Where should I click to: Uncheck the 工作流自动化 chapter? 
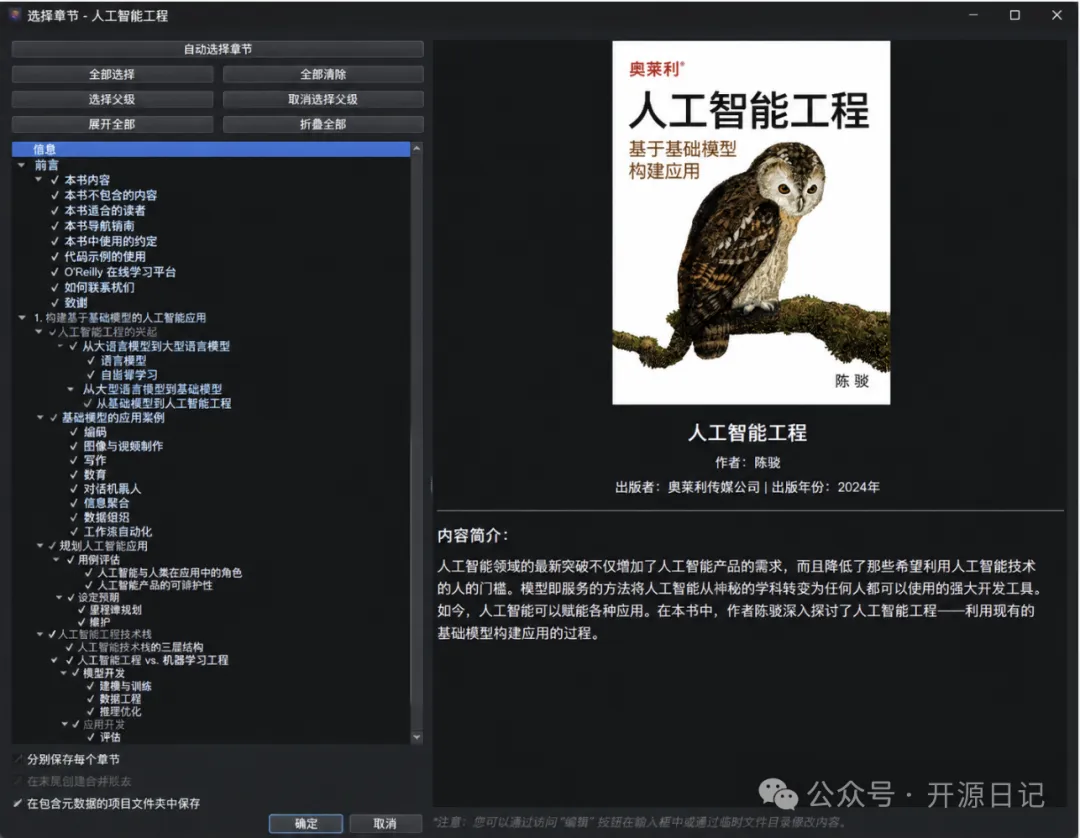point(74,532)
